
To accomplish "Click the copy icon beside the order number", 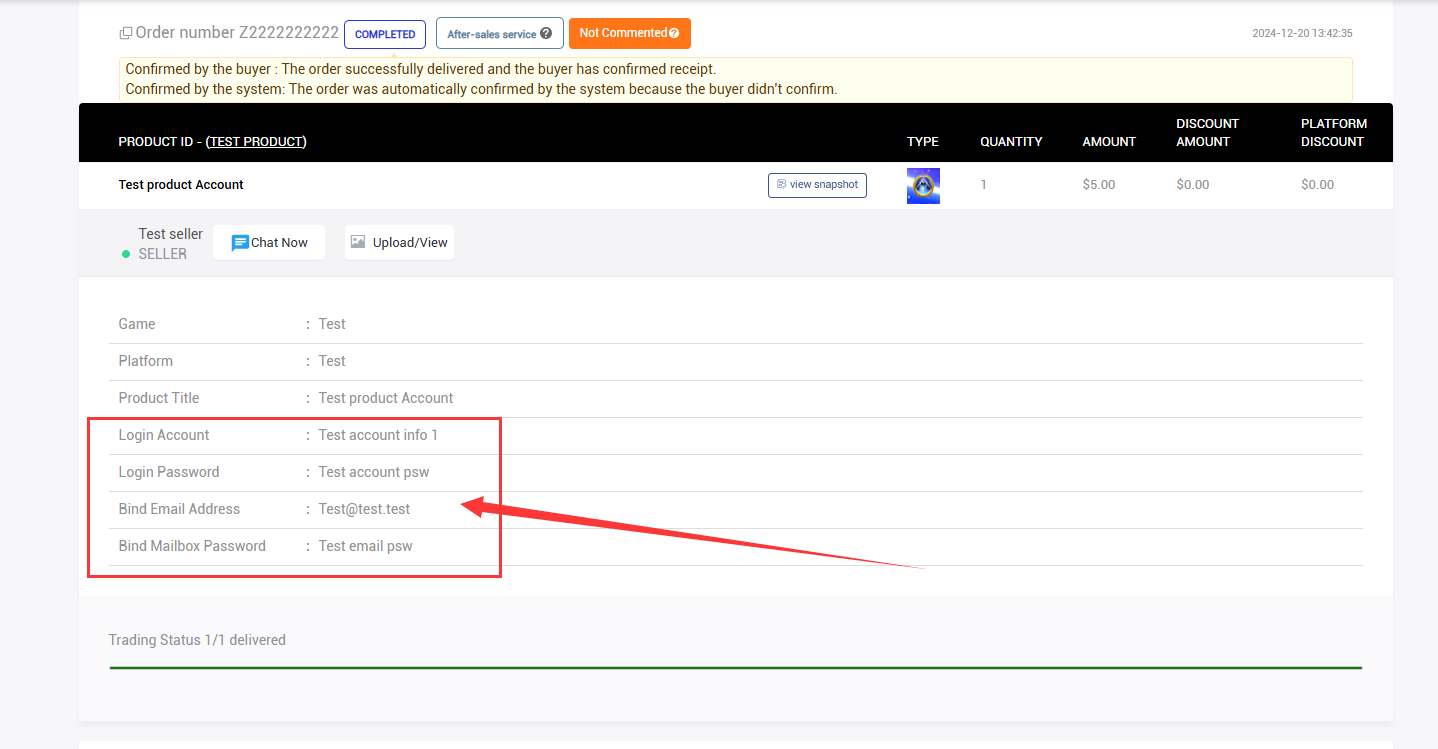I will coord(126,33).
